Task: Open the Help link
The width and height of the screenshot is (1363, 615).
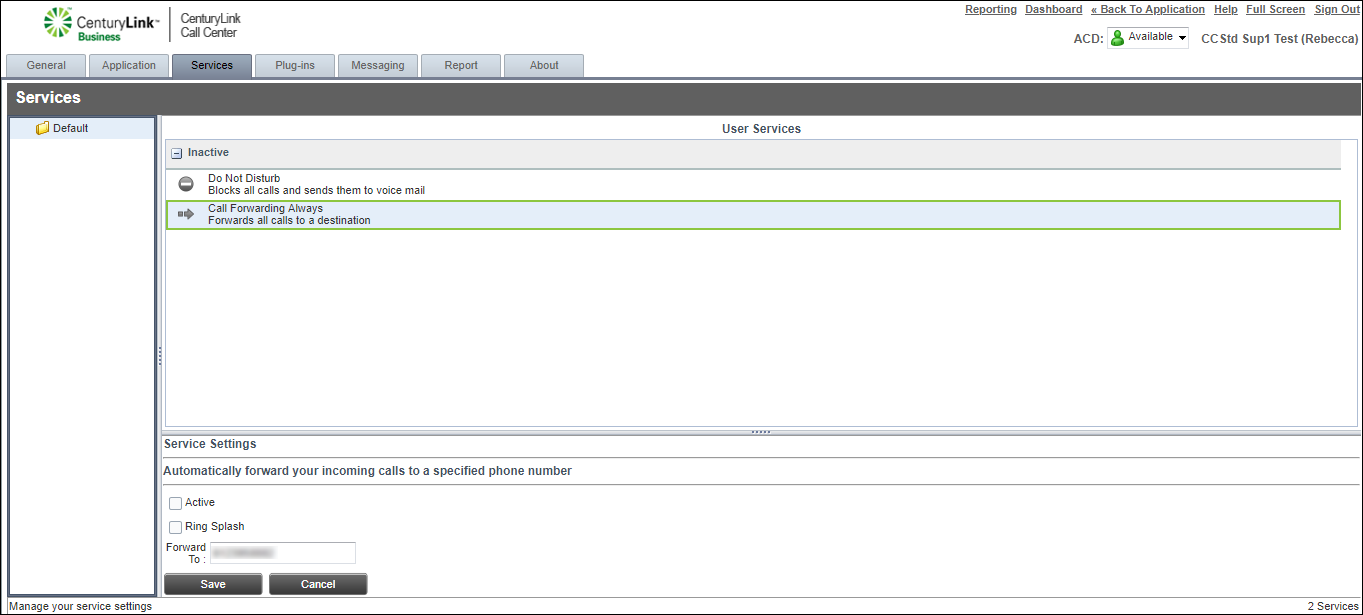Action: pyautogui.click(x=1226, y=9)
